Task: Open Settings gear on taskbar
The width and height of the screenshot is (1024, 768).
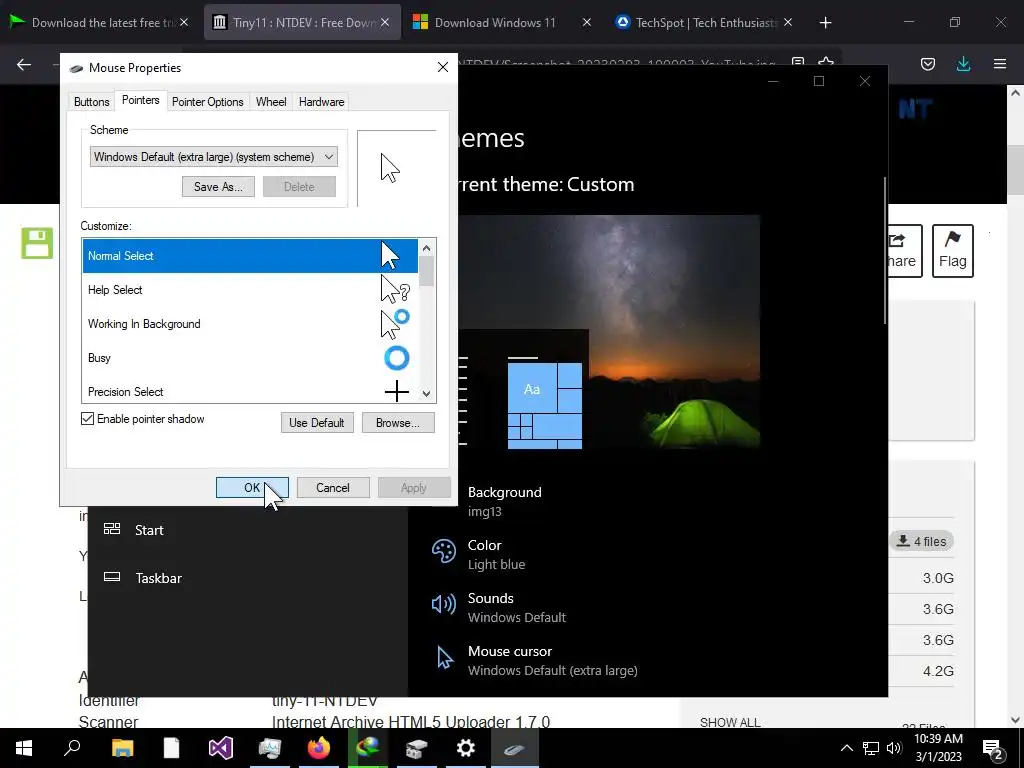Action: tap(466, 748)
